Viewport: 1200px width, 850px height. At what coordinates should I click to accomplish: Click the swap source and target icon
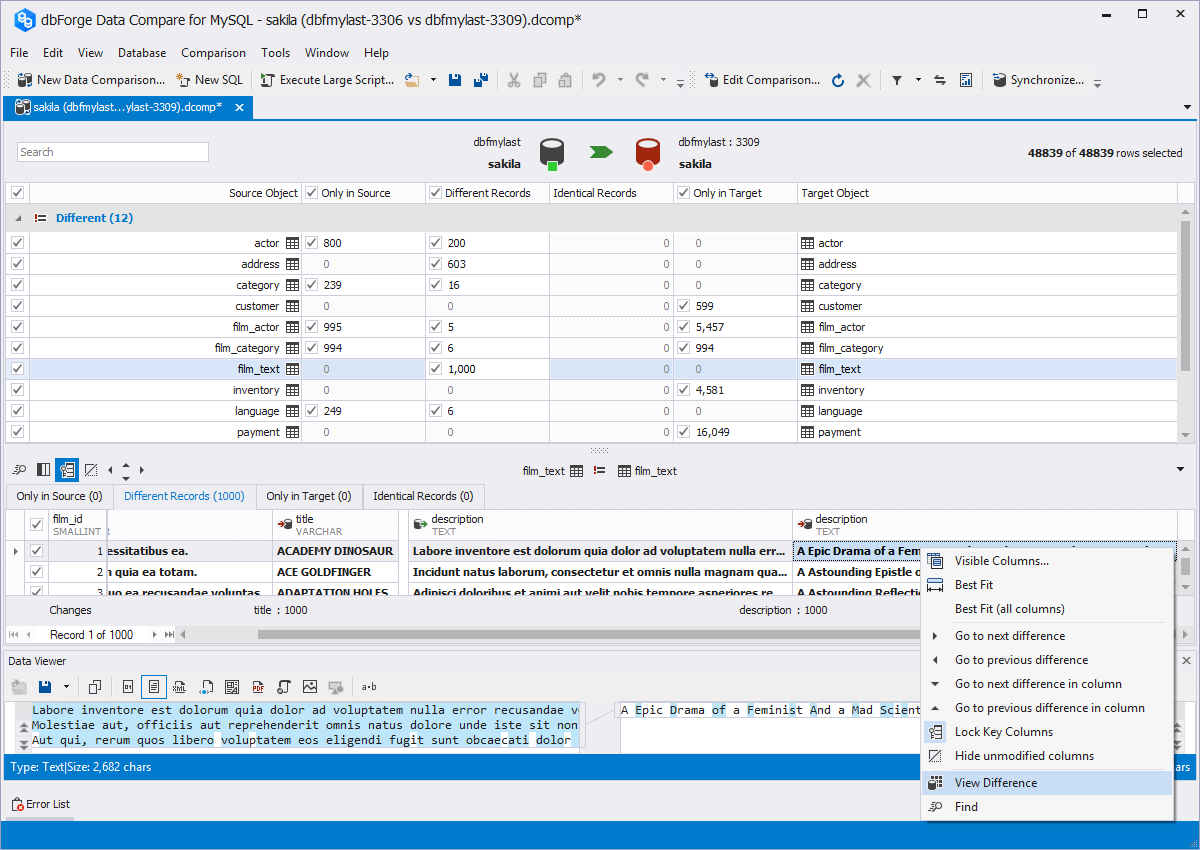pos(940,80)
